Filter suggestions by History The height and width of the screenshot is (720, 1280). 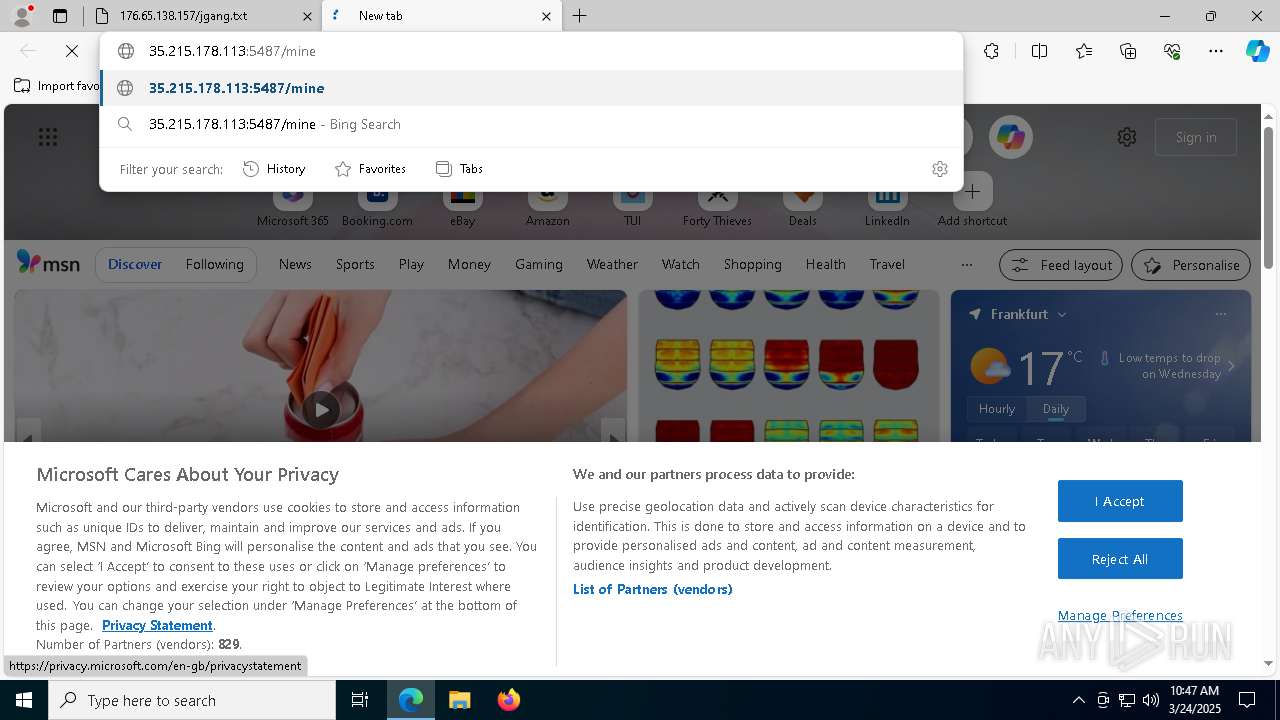(x=274, y=169)
